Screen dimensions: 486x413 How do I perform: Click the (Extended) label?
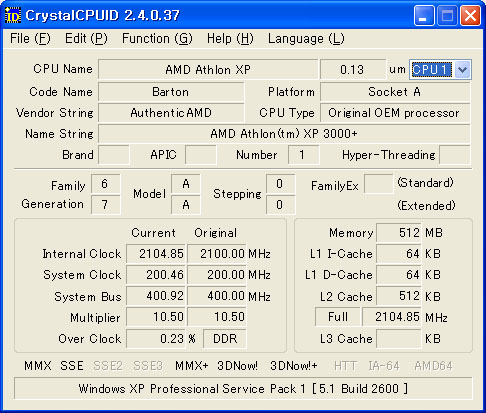[426, 205]
